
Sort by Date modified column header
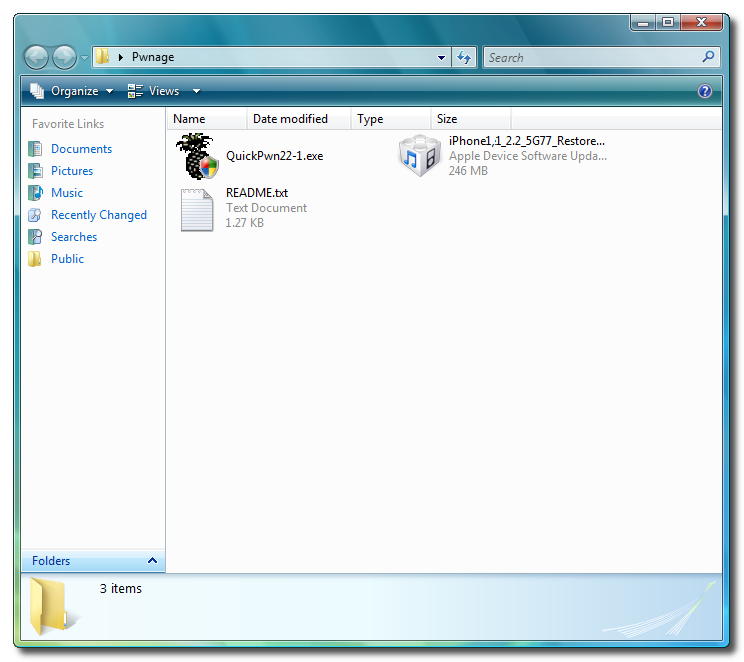(290, 119)
